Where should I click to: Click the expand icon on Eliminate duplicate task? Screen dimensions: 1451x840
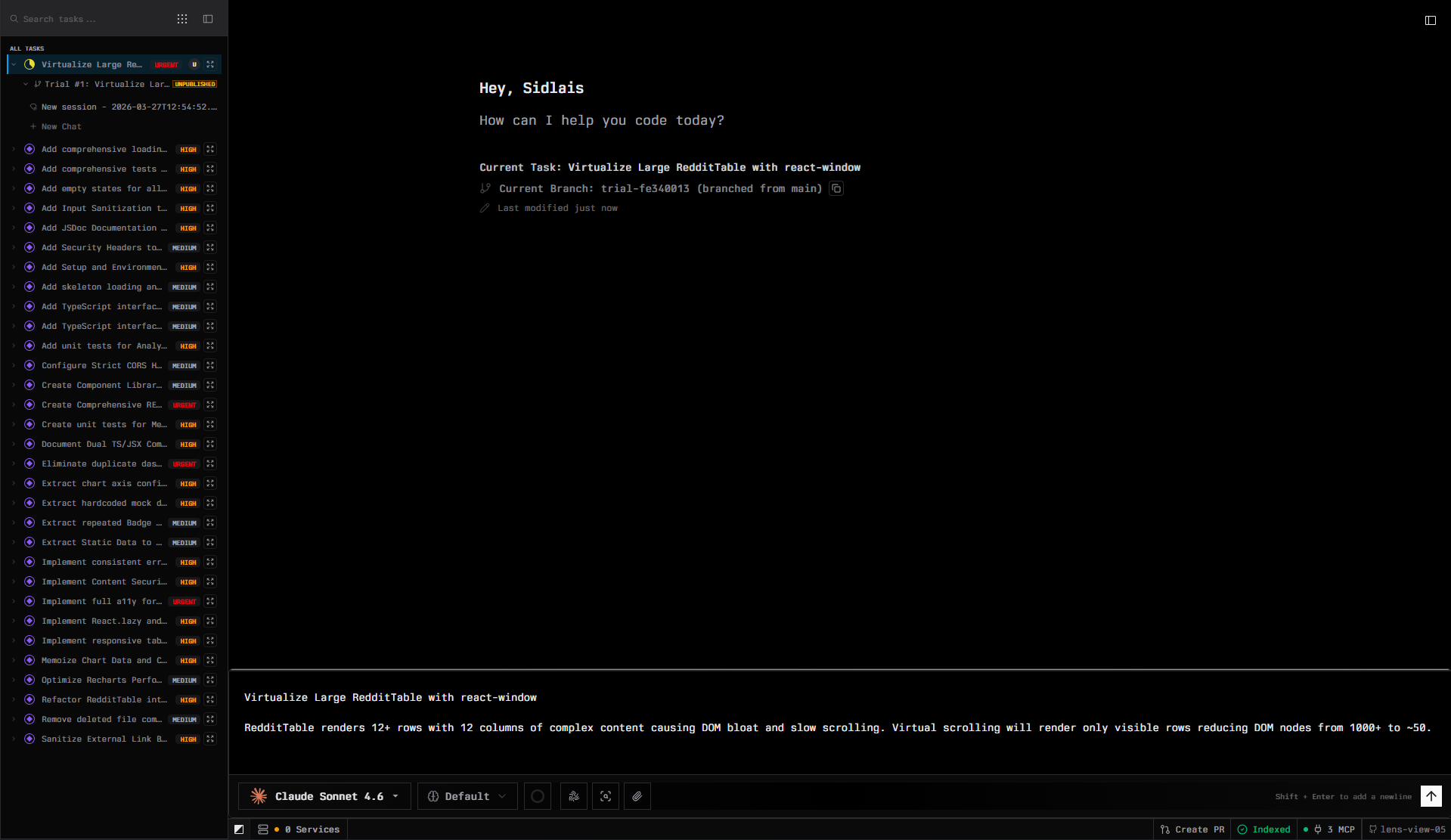pyautogui.click(x=210, y=463)
